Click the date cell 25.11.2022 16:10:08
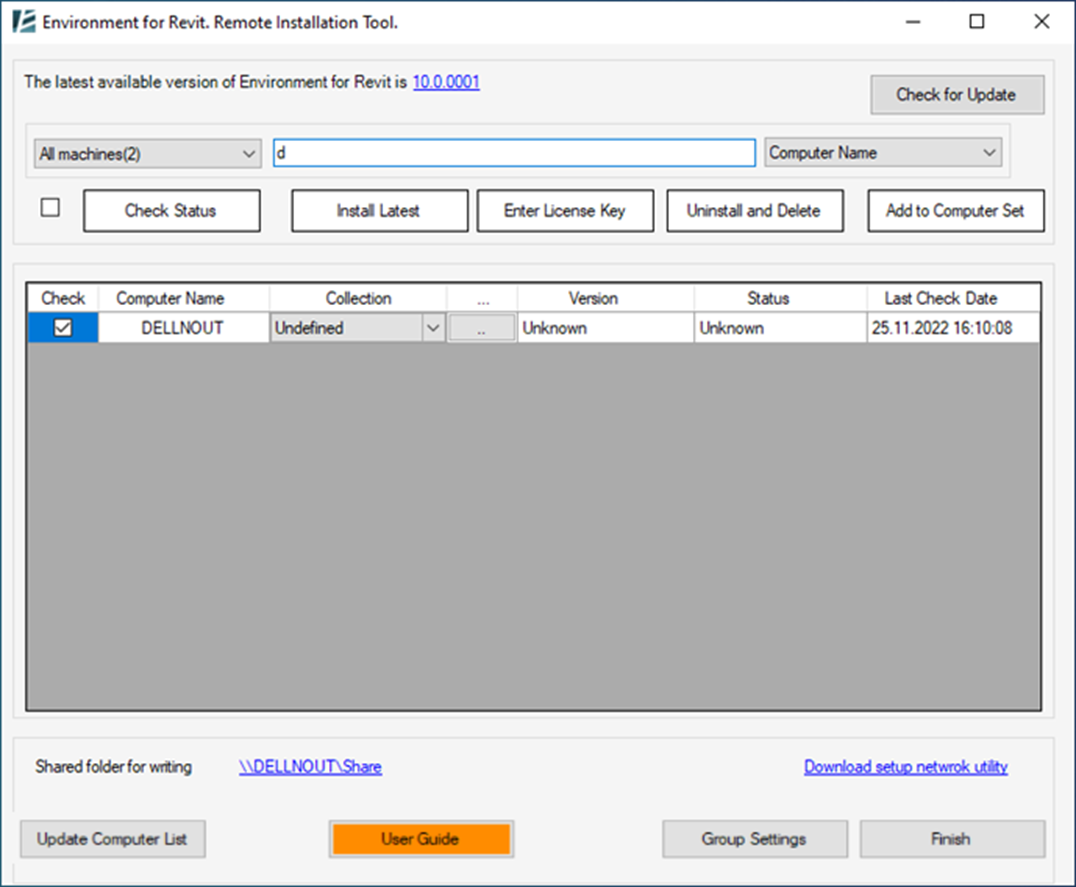This screenshot has height=887, width=1076. [953, 328]
